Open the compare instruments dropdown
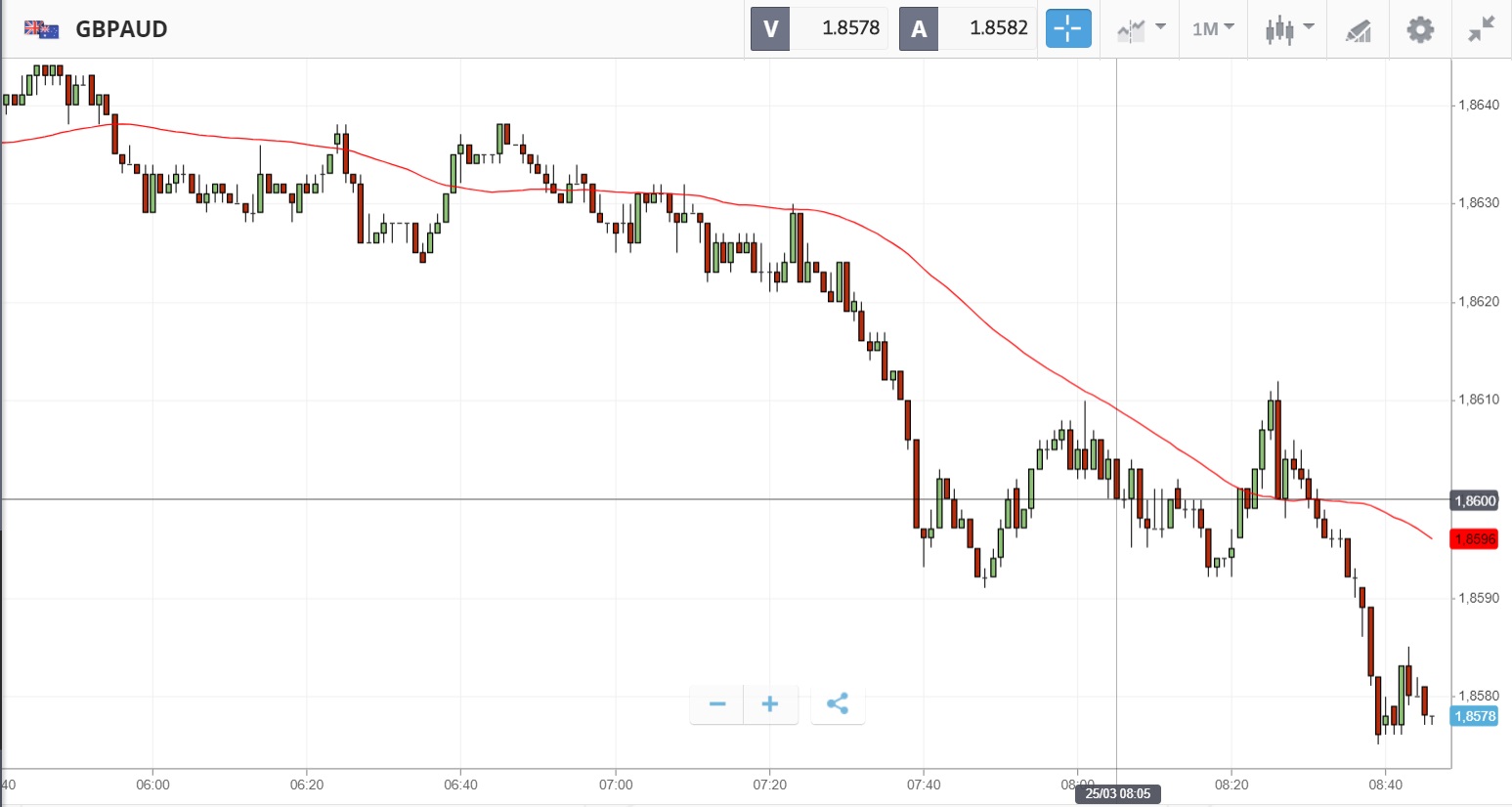Viewport: 1512px width, 807px height. (x=1141, y=29)
